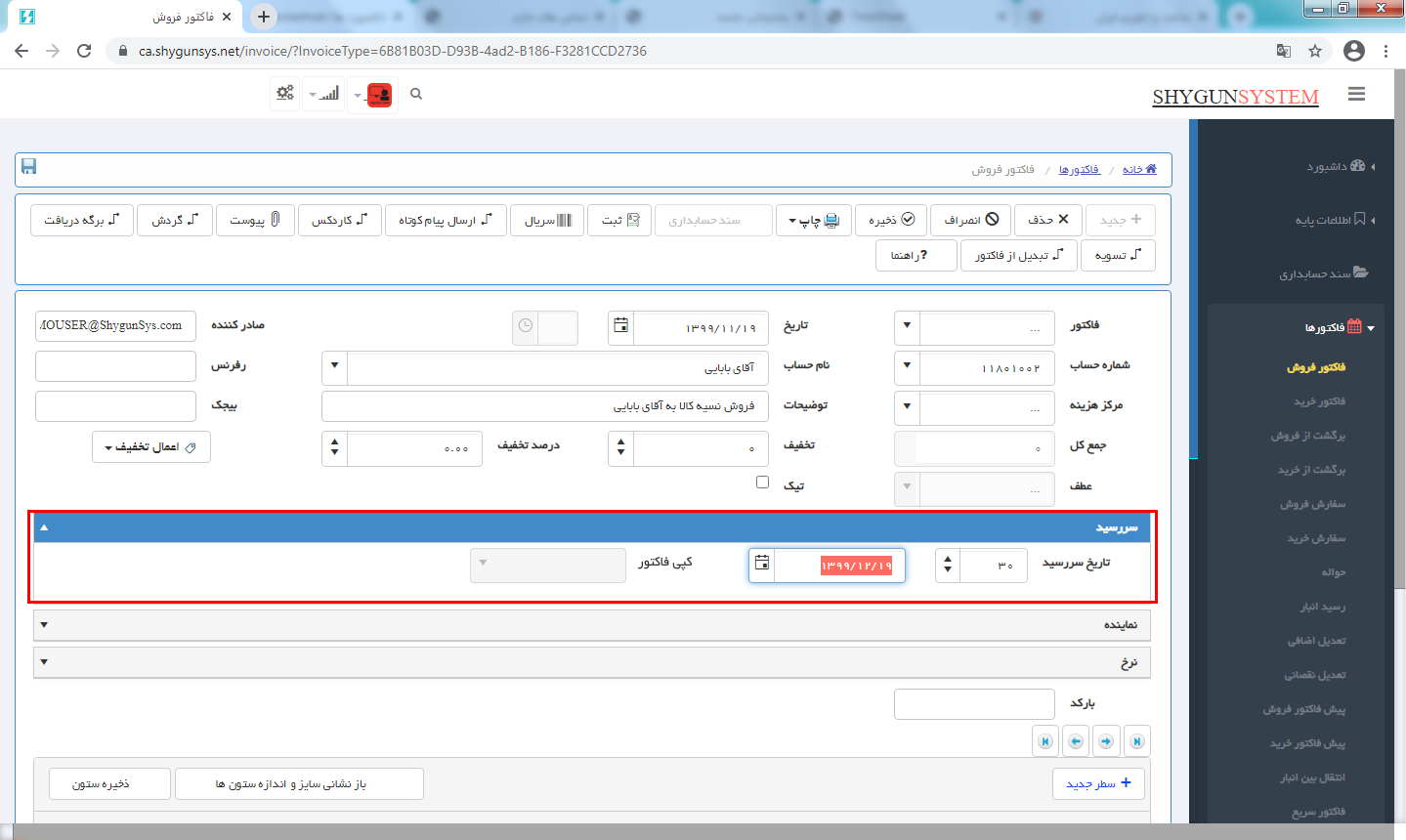Open the calendar icon beside the تاریخ field
Image resolution: width=1406 pixels, height=840 pixels.
tap(620, 327)
